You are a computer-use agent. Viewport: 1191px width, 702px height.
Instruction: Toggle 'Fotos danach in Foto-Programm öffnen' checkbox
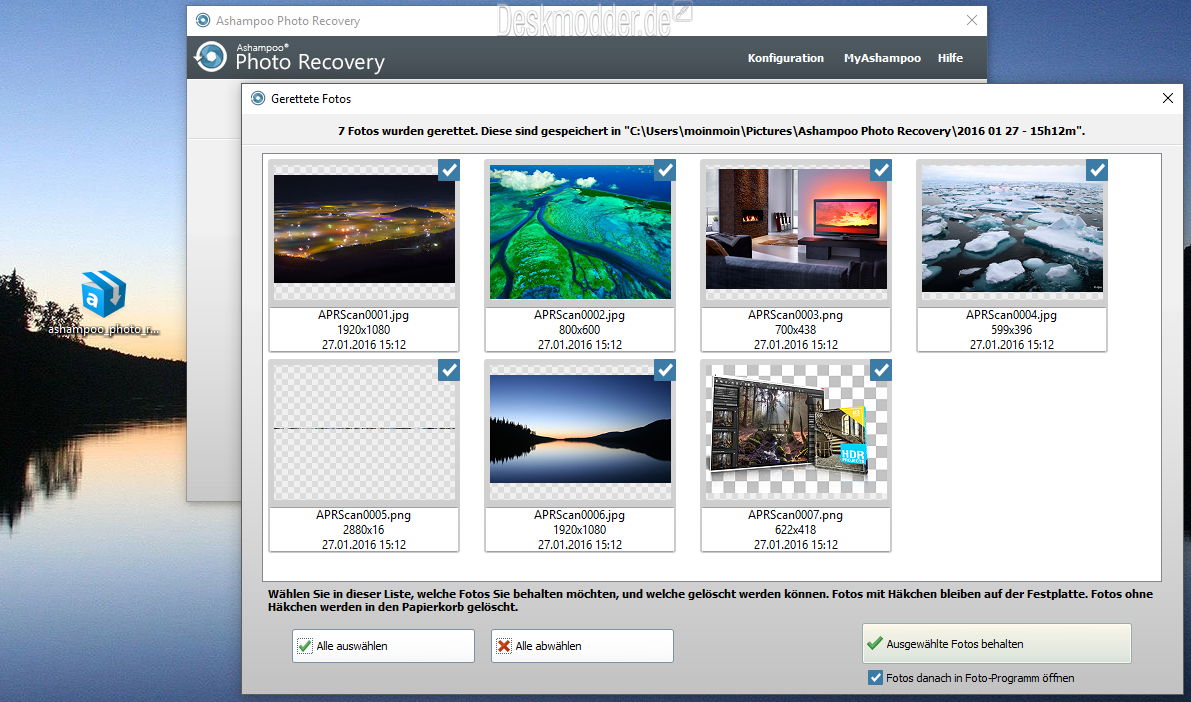[x=875, y=678]
